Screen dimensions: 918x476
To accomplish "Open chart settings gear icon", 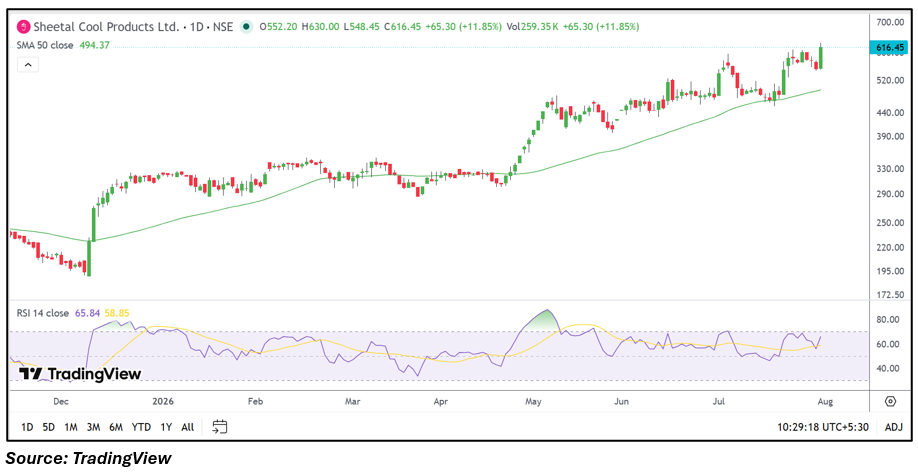I will pyautogui.click(x=890, y=401).
